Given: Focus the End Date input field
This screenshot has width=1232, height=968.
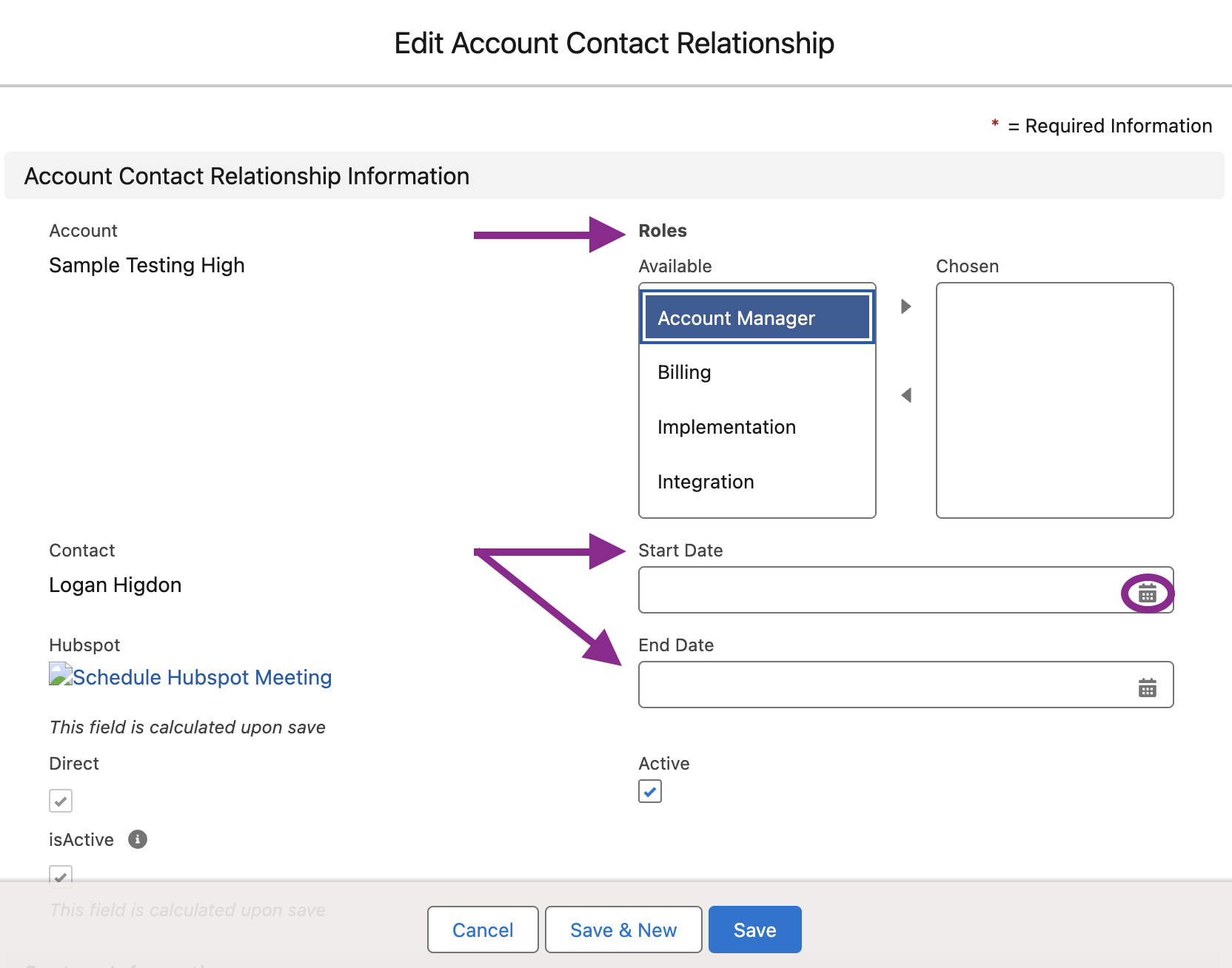Looking at the screenshot, I should (x=906, y=685).
